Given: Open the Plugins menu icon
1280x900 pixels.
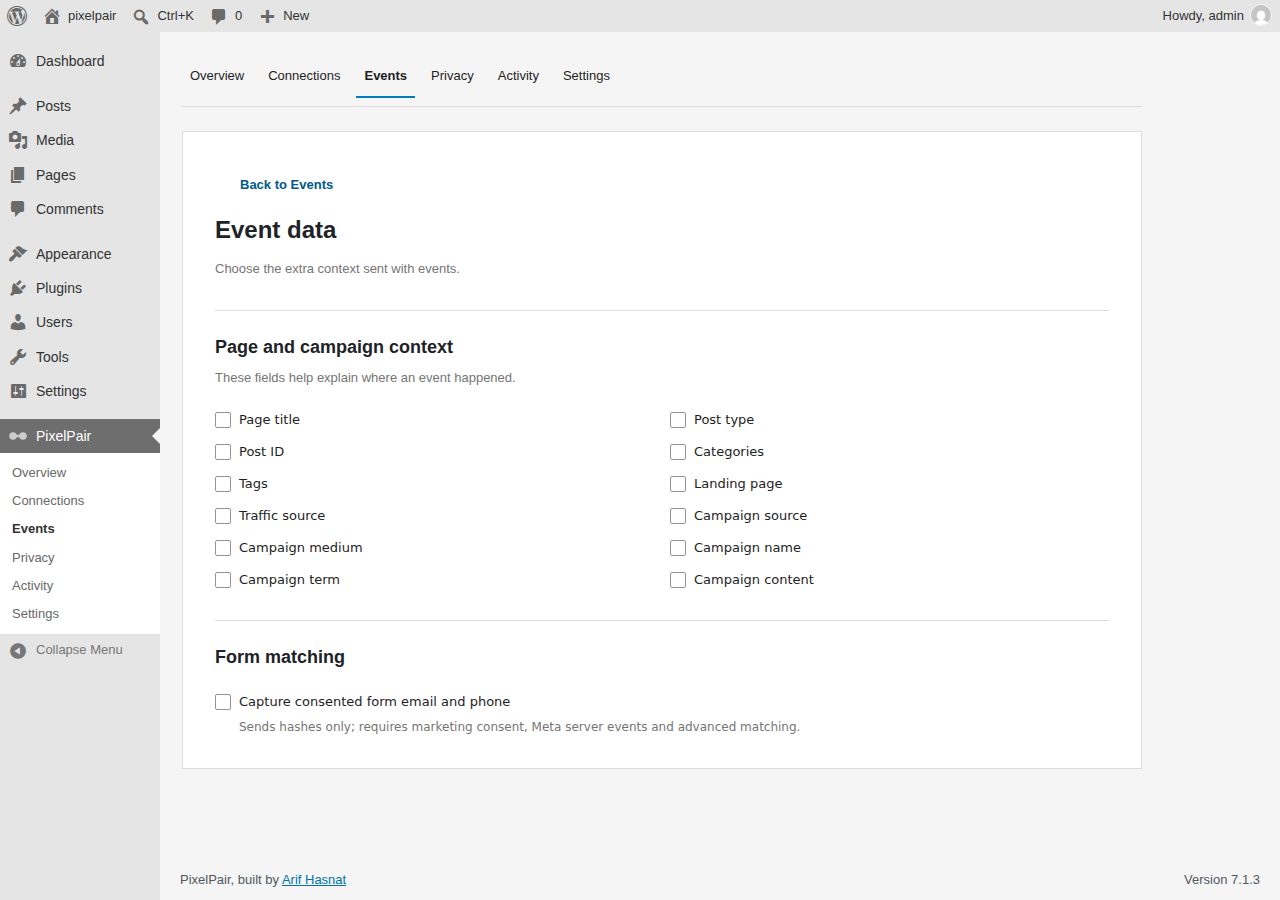Looking at the screenshot, I should pyautogui.click(x=18, y=288).
